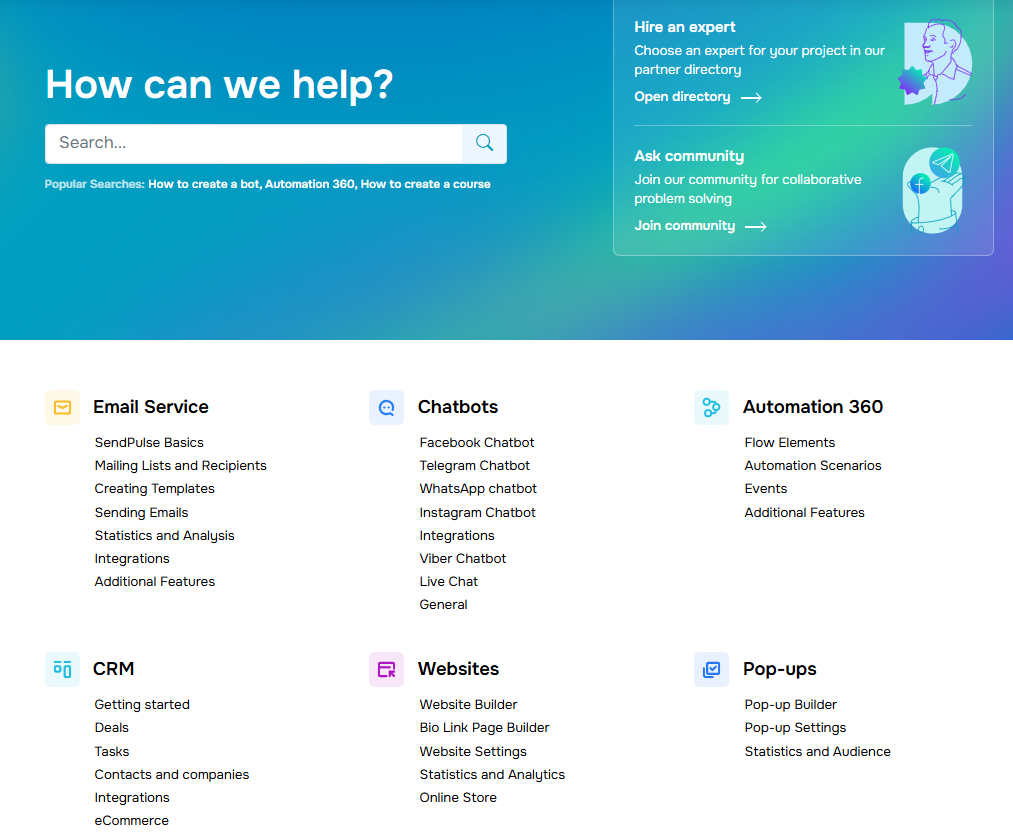View Deals articles
This screenshot has width=1013, height=834.
pos(112,728)
